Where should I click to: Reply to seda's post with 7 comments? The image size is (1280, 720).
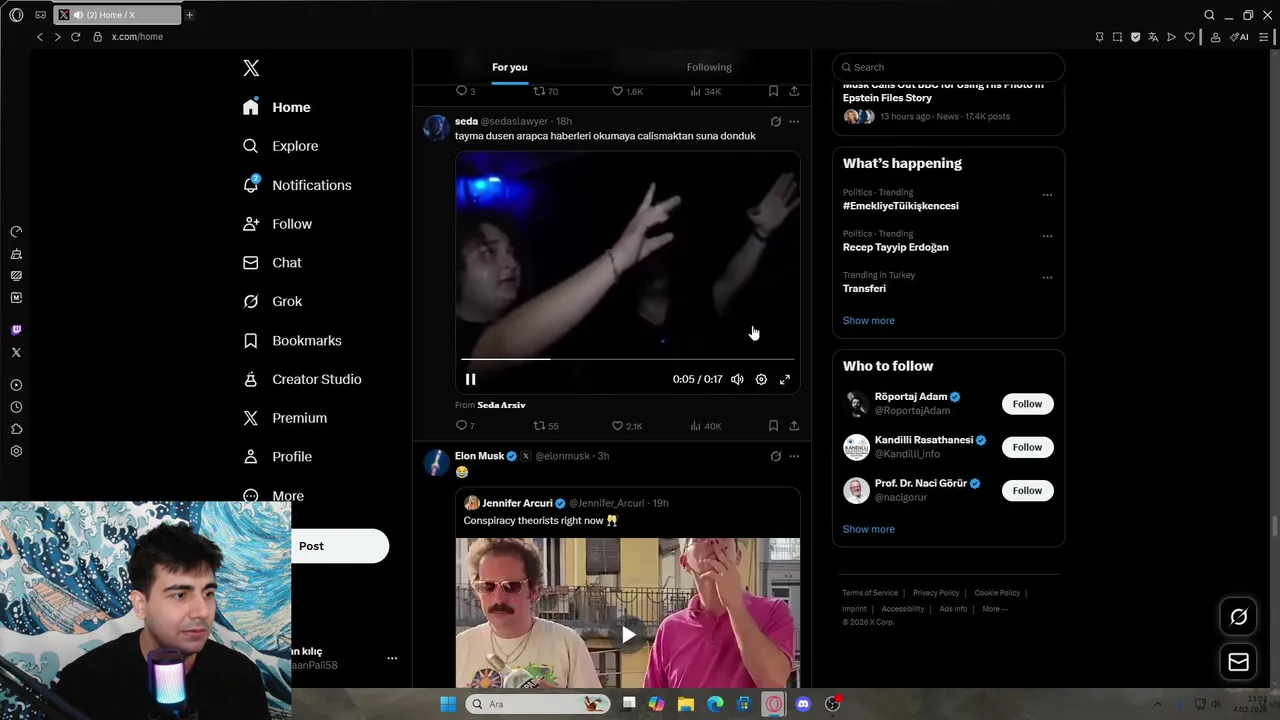465,426
